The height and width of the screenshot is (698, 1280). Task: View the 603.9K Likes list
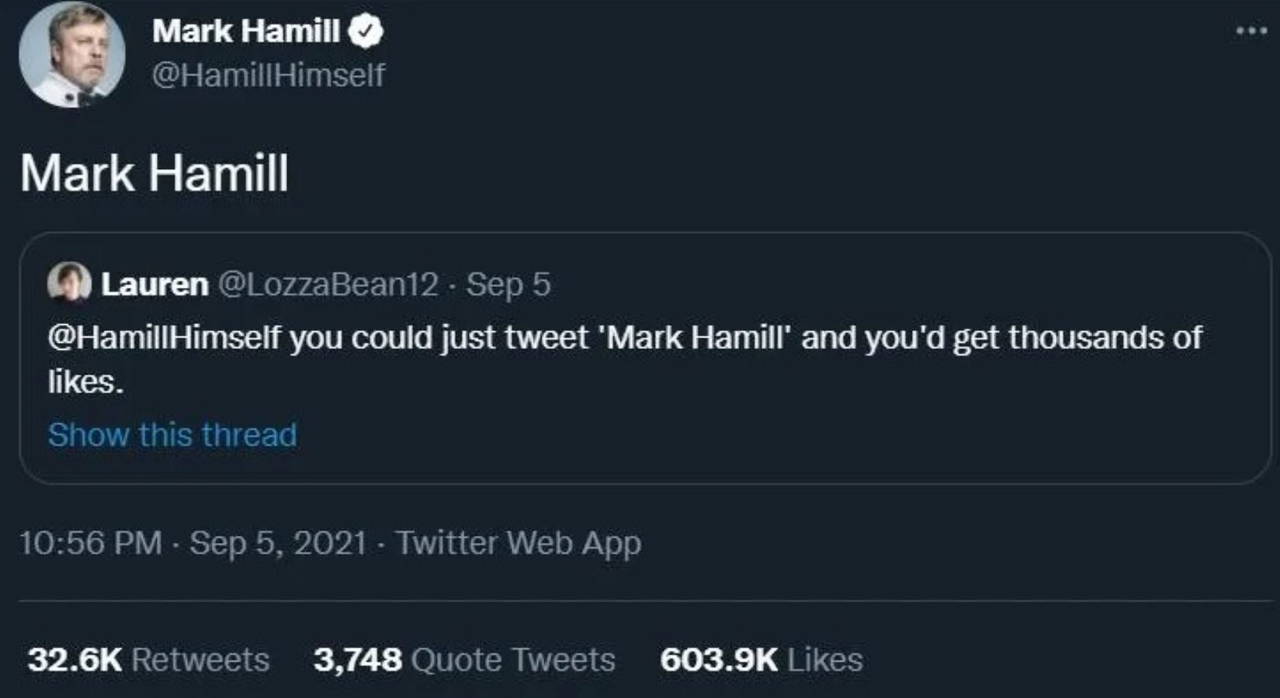[761, 660]
